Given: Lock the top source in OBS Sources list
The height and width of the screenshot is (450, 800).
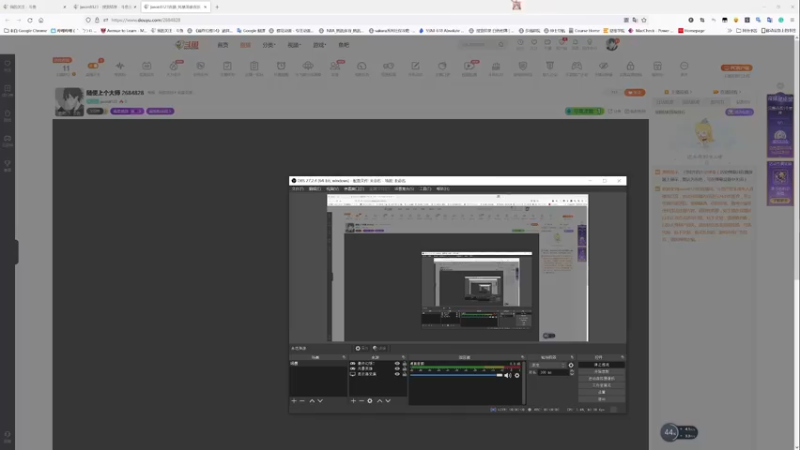Looking at the screenshot, I should coord(405,363).
